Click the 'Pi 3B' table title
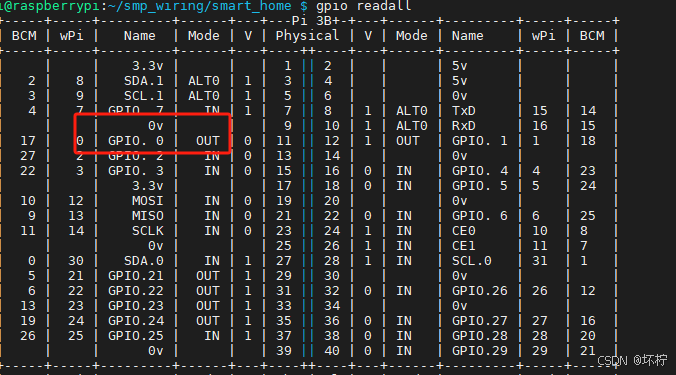 (x=312, y=21)
